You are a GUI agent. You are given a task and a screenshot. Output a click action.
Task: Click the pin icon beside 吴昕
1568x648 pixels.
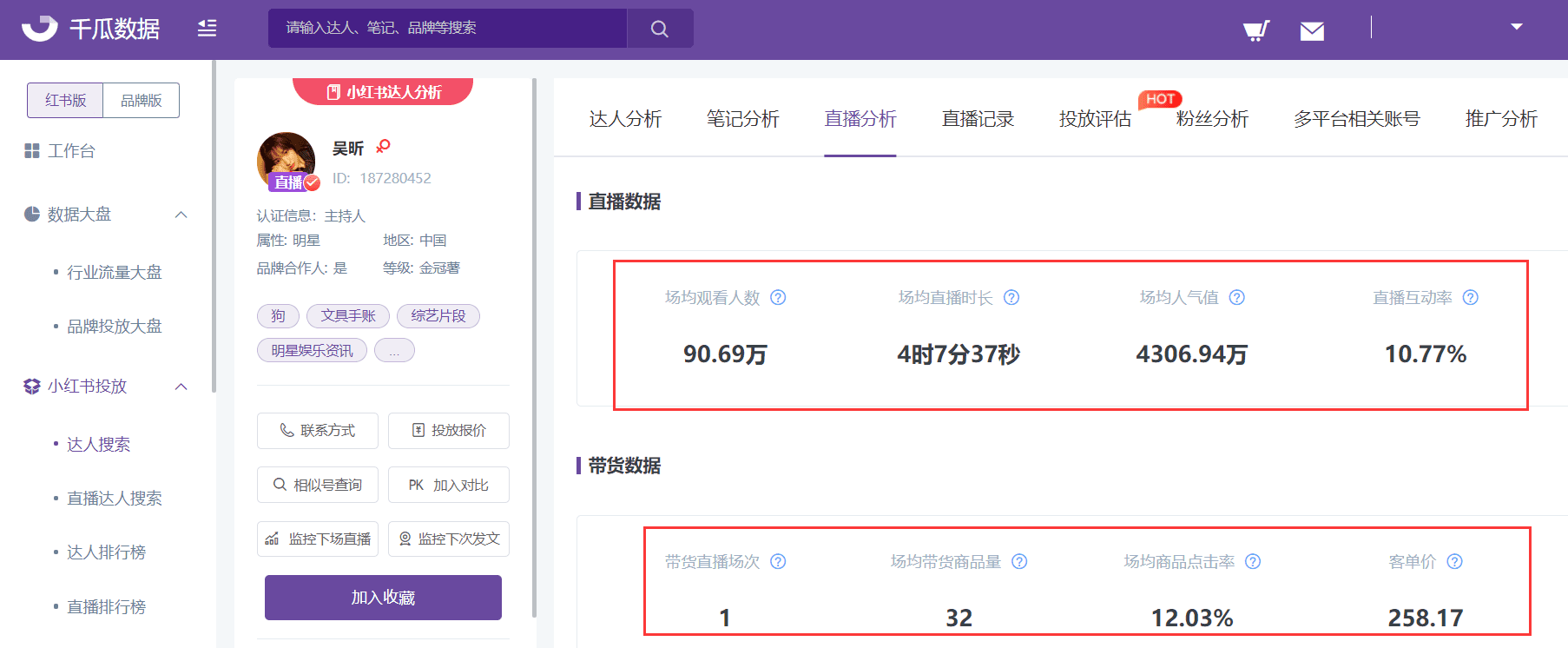coord(383,147)
